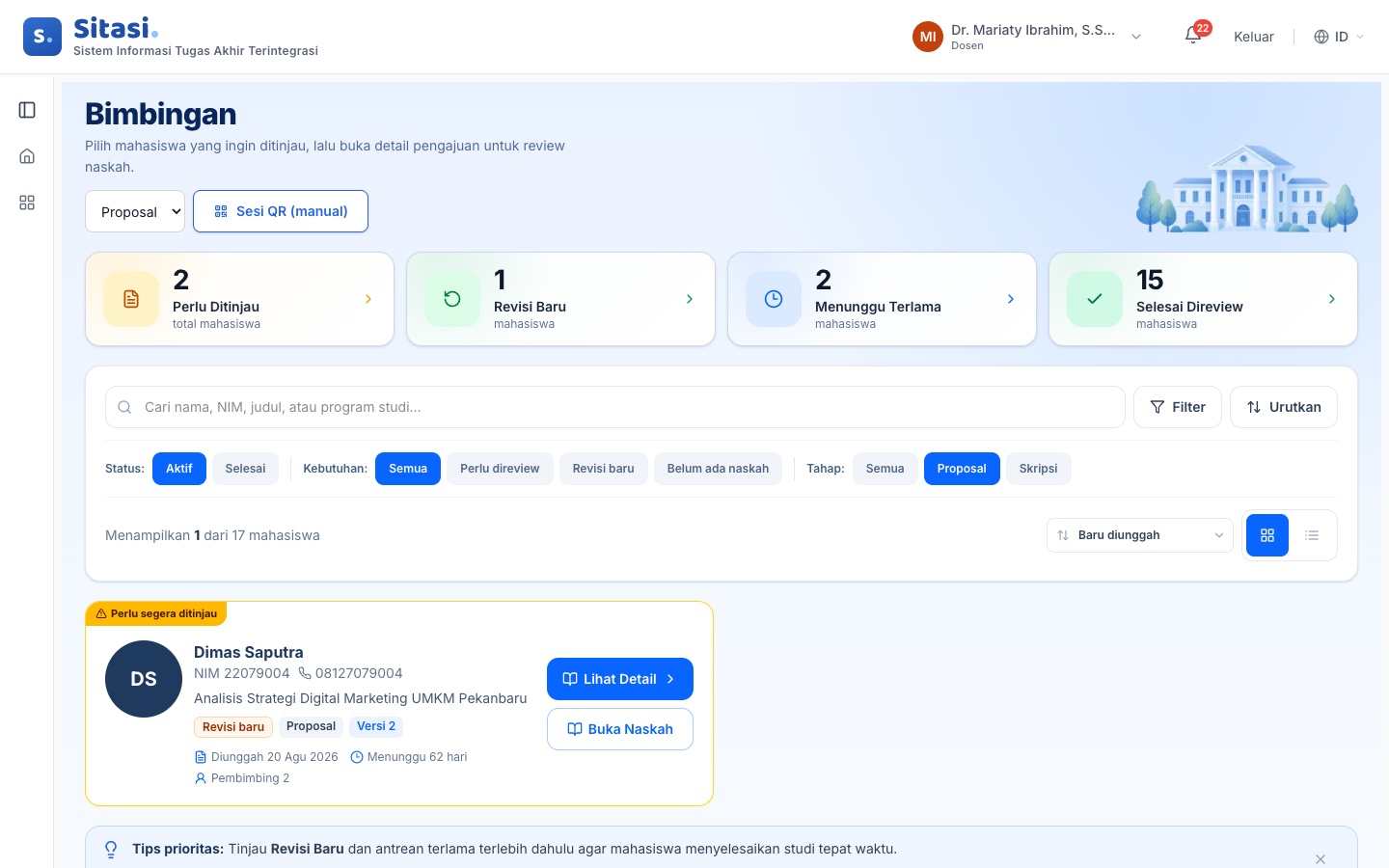Screen dimensions: 1389x868
Task: Click the Sitasi logo icon
Action: tap(42, 37)
